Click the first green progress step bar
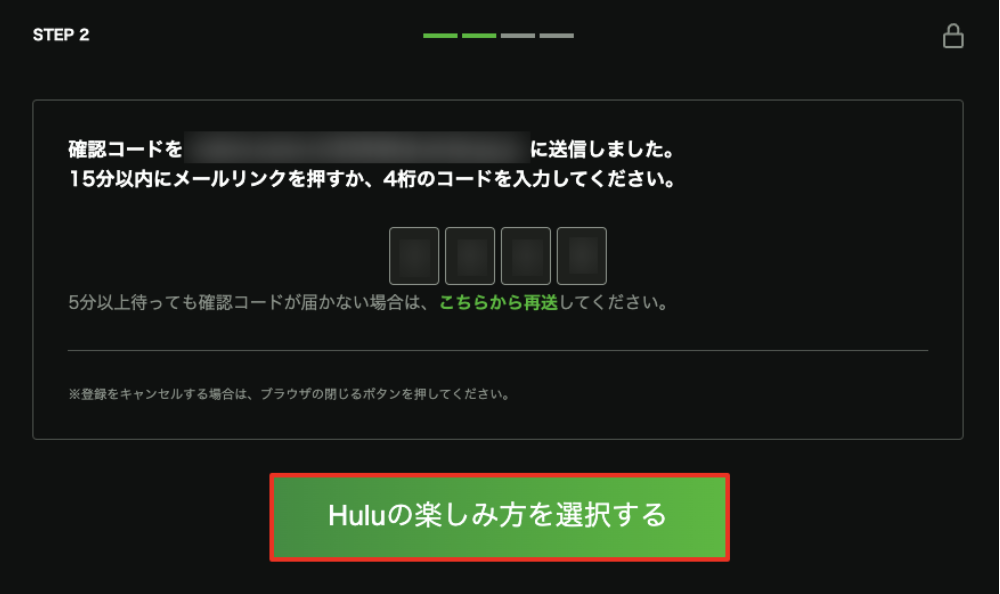The height and width of the screenshot is (594, 1000). click(x=440, y=36)
